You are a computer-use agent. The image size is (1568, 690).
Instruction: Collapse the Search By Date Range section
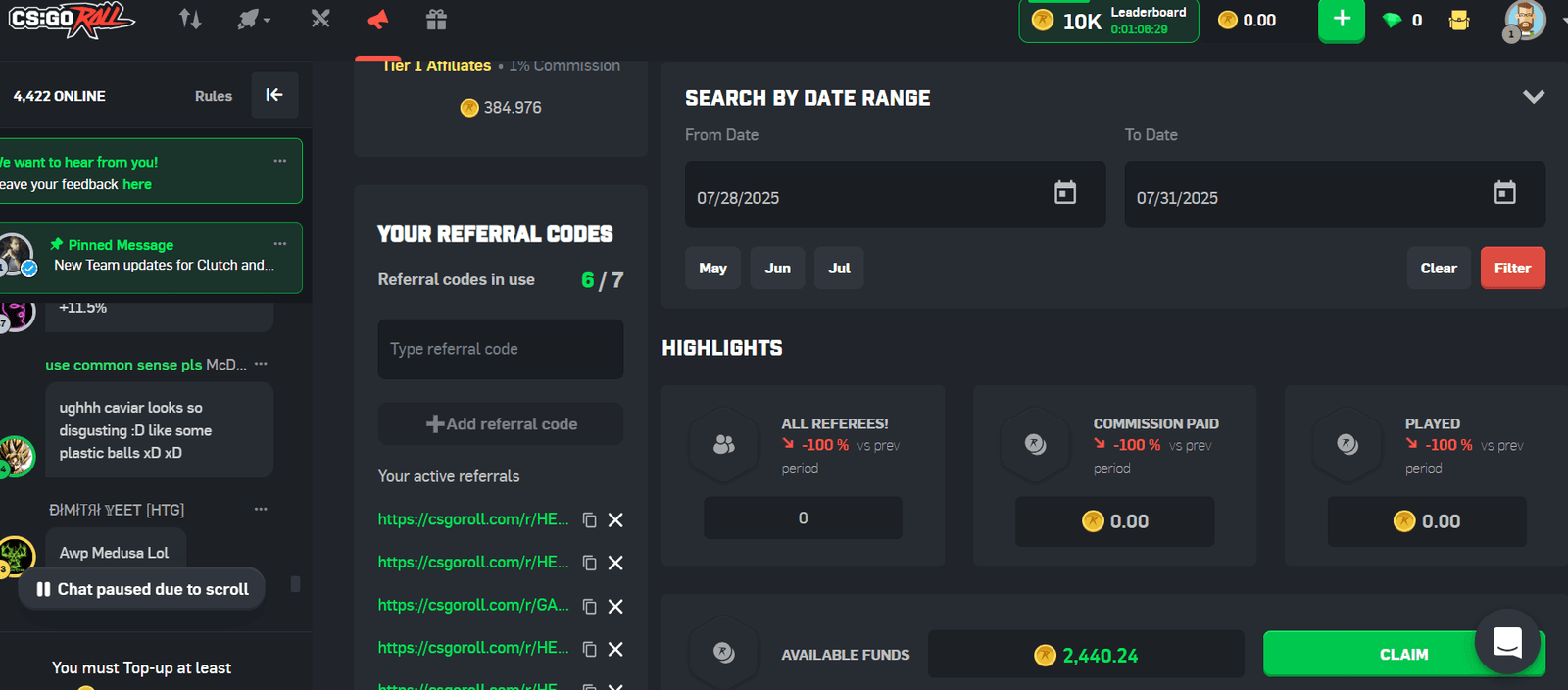coord(1533,97)
